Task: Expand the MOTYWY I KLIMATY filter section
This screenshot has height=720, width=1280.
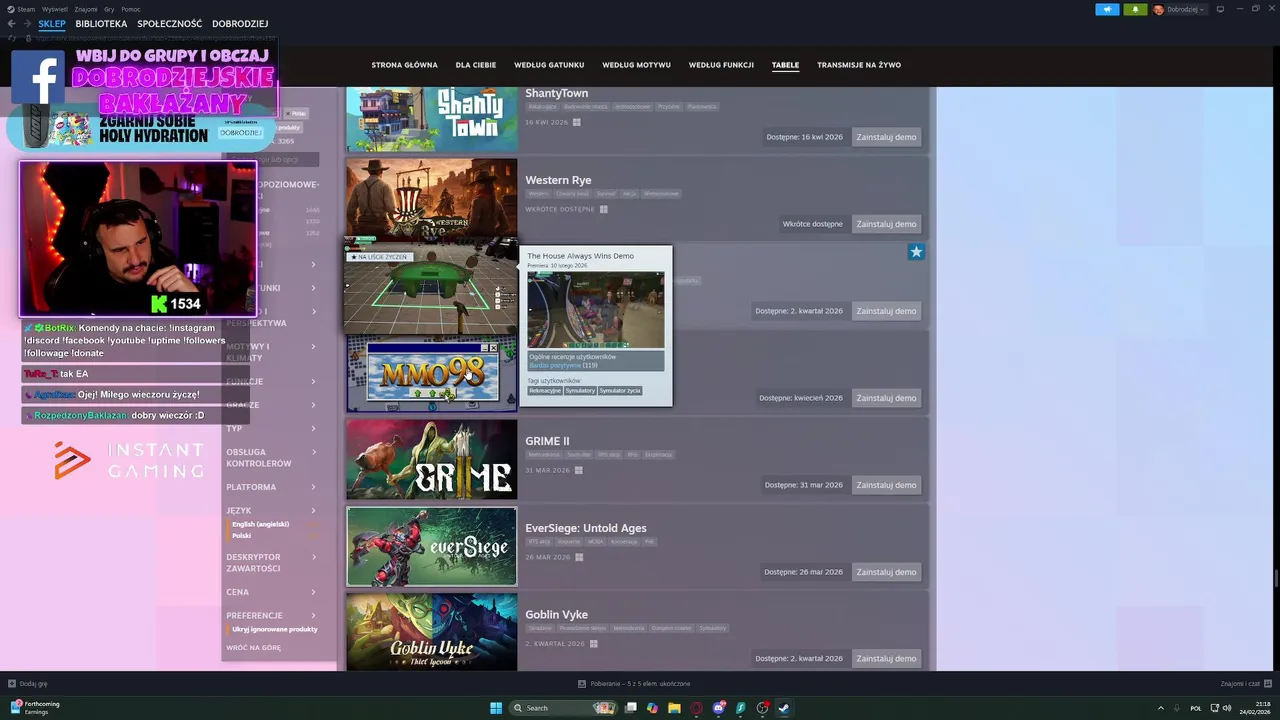Action: (x=271, y=352)
